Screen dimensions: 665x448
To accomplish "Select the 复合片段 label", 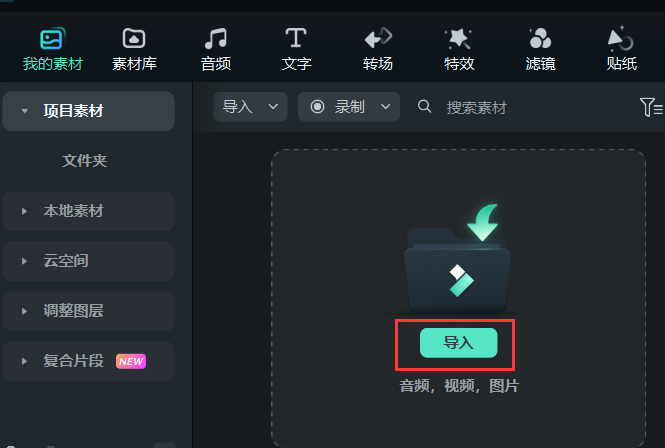I will 73,361.
